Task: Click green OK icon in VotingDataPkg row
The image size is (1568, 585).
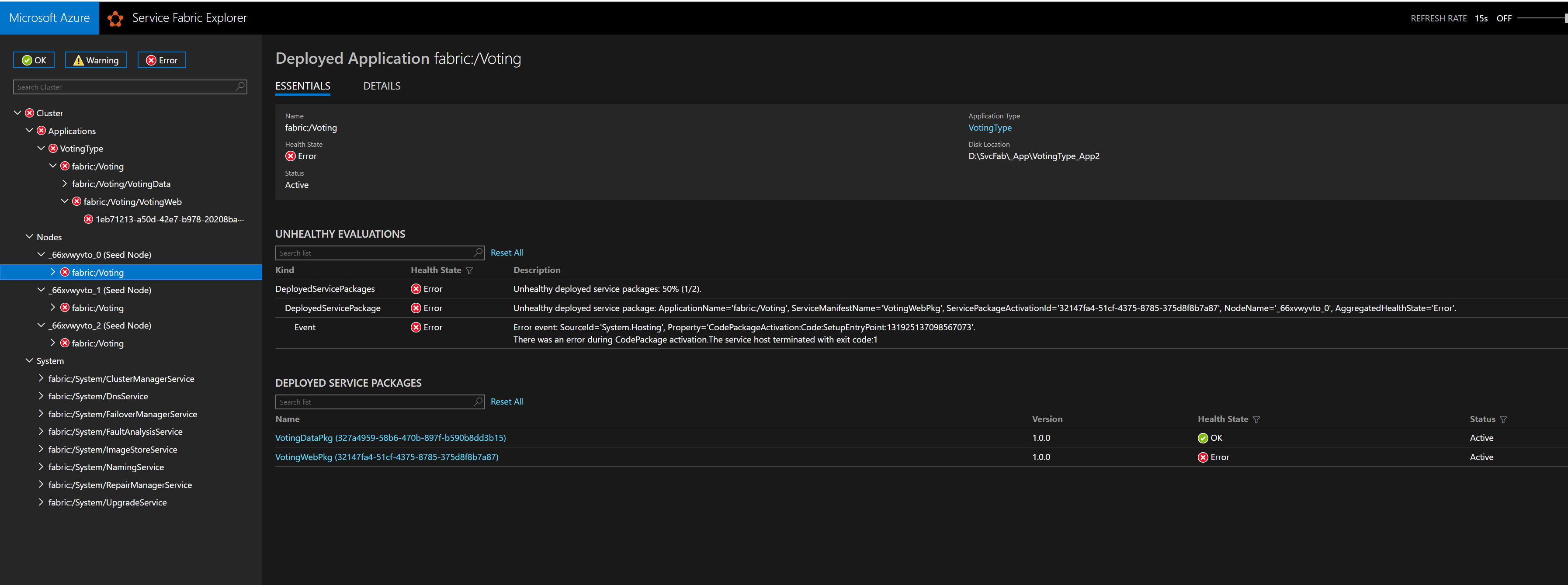Action: [1203, 438]
